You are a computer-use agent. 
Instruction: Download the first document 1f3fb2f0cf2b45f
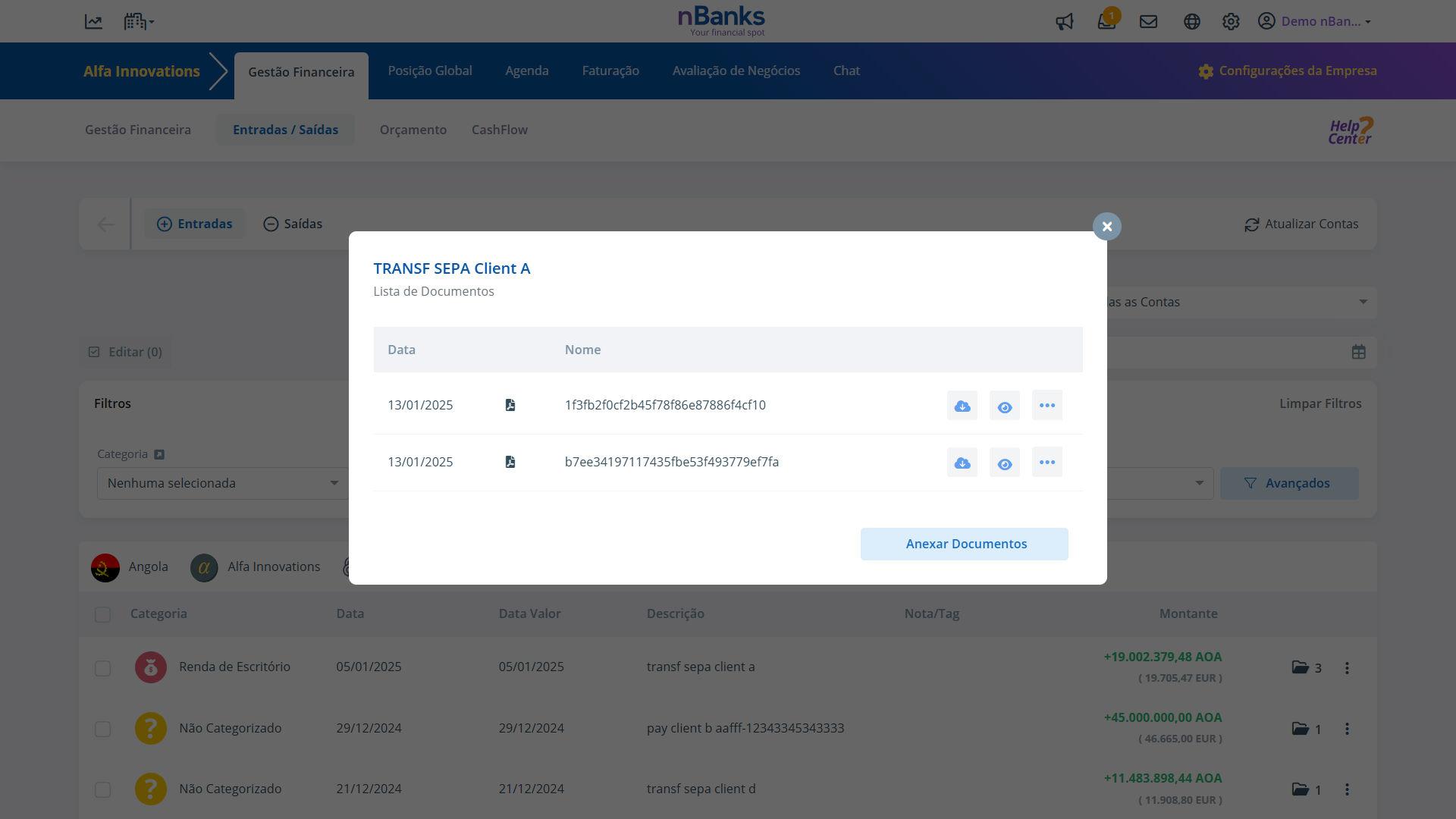[x=962, y=406]
